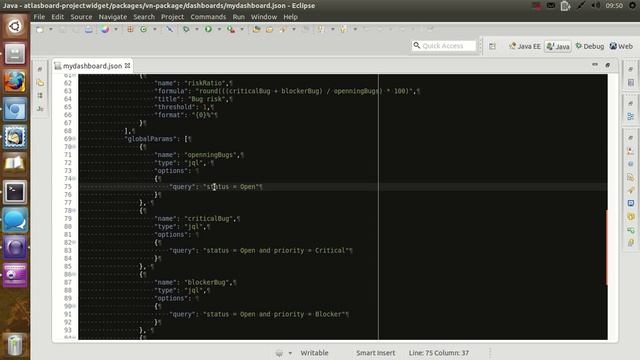The image size is (640, 360).
Task: Click the New file toolbar icon
Action: pos(40,29)
